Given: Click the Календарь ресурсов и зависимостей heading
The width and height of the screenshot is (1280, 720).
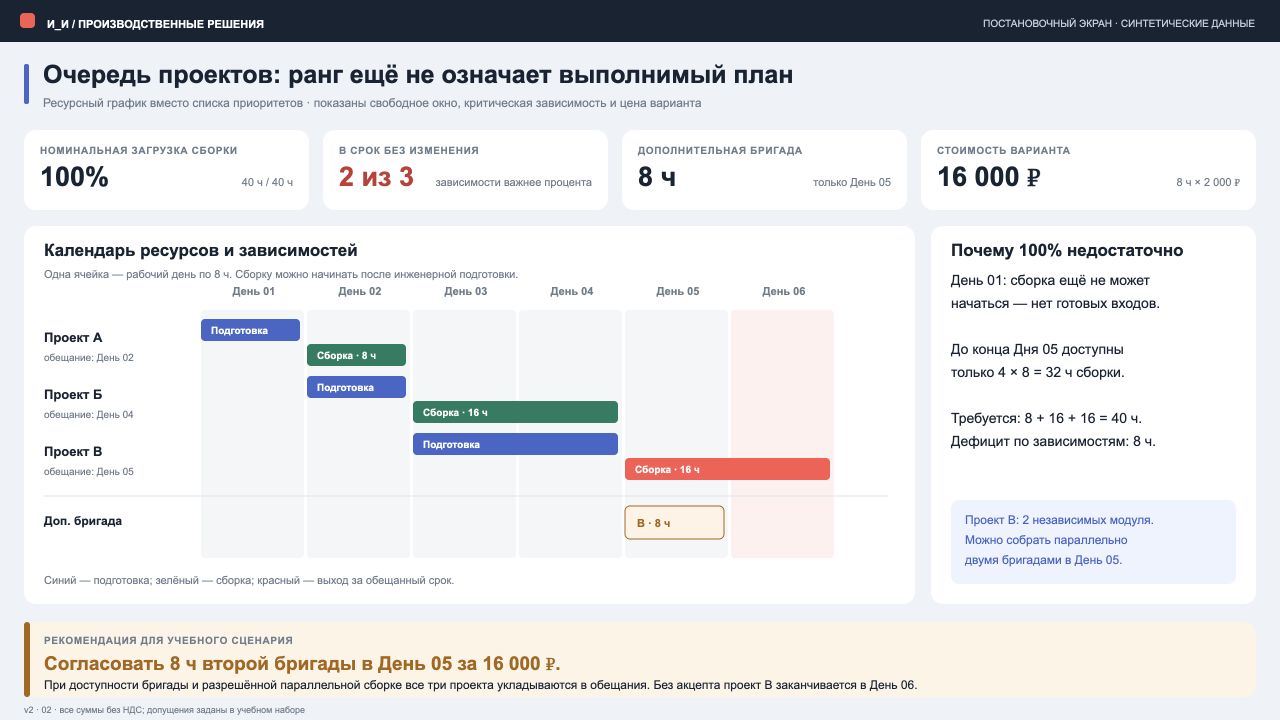Looking at the screenshot, I should coord(201,250).
